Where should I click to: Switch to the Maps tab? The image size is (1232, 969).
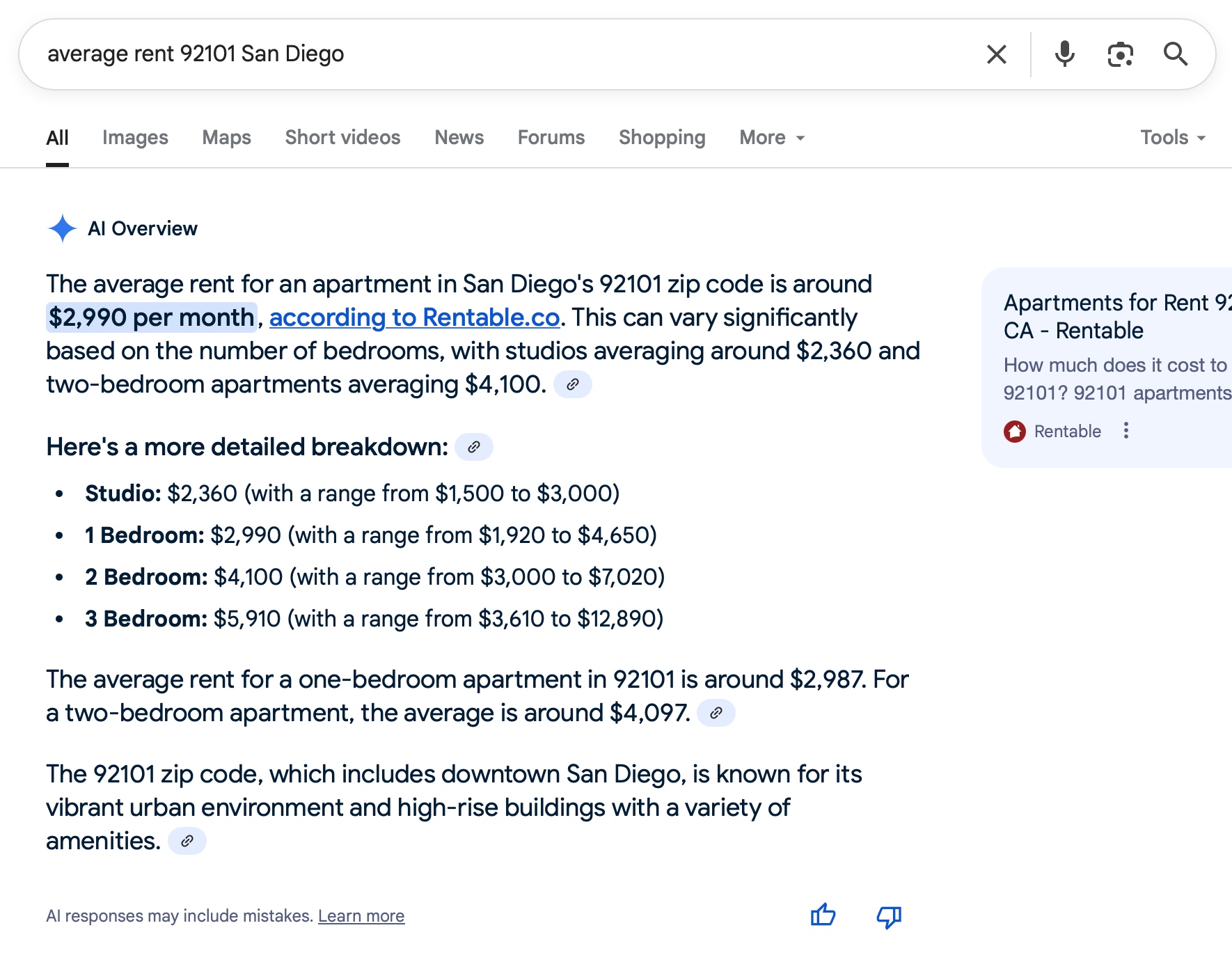tap(226, 138)
